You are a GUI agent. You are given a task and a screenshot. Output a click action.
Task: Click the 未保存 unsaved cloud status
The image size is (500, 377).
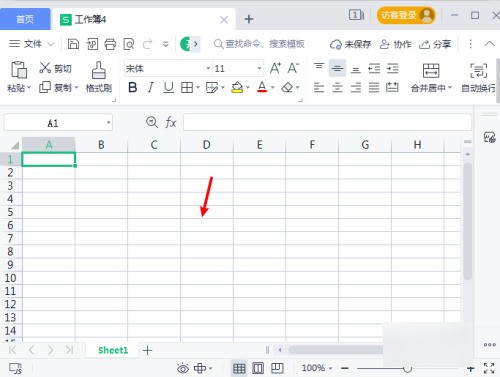point(350,44)
